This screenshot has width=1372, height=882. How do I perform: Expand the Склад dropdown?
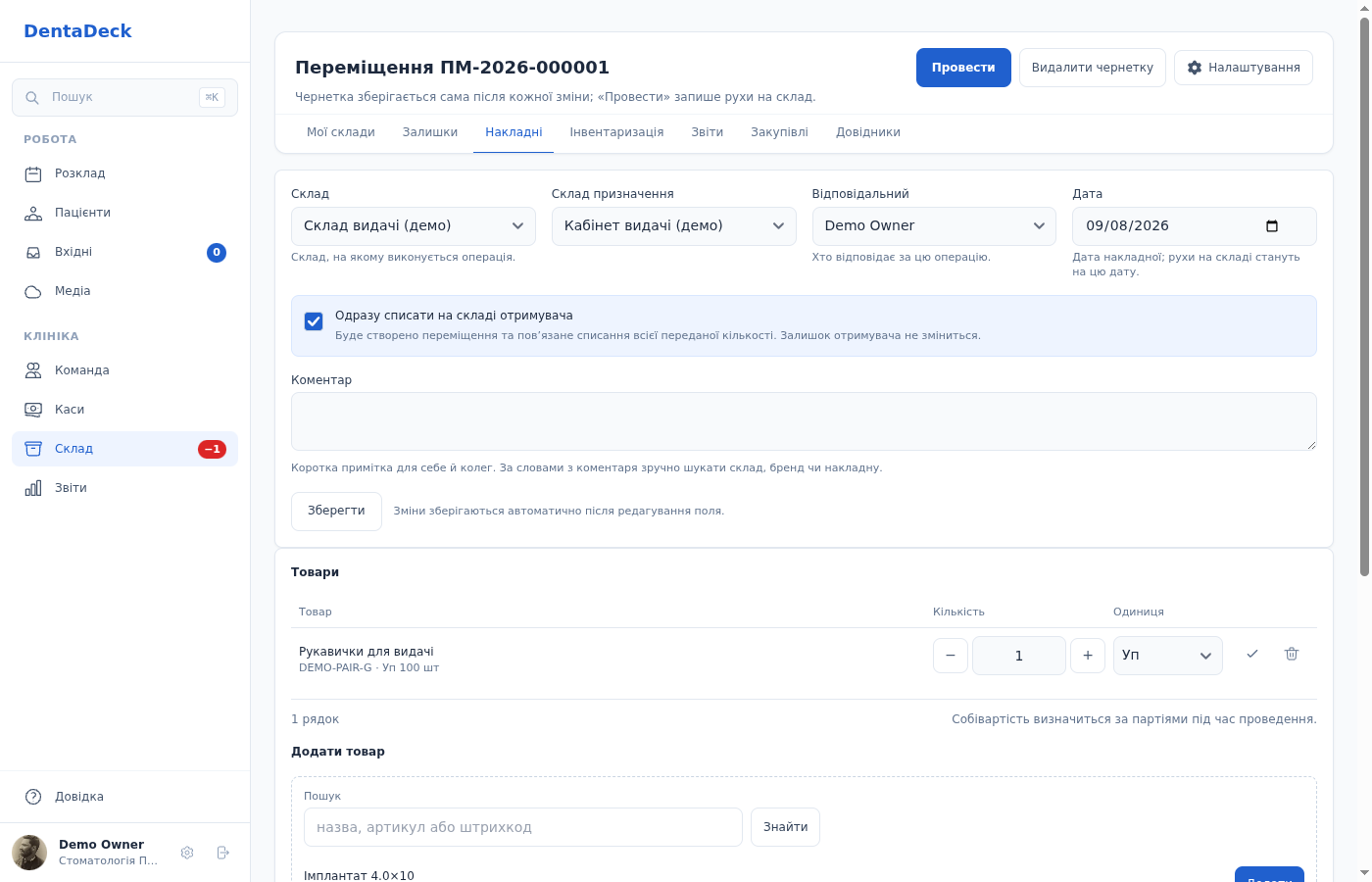(x=414, y=226)
